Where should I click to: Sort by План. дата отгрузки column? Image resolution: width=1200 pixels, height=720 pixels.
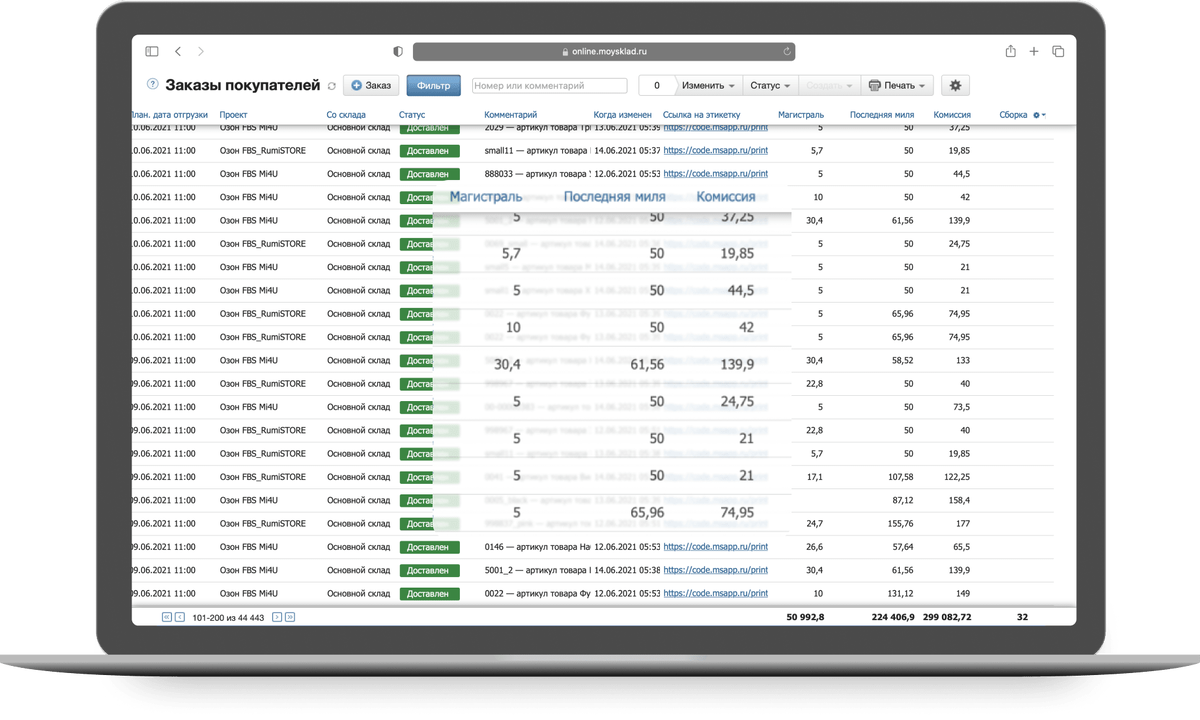click(x=169, y=115)
